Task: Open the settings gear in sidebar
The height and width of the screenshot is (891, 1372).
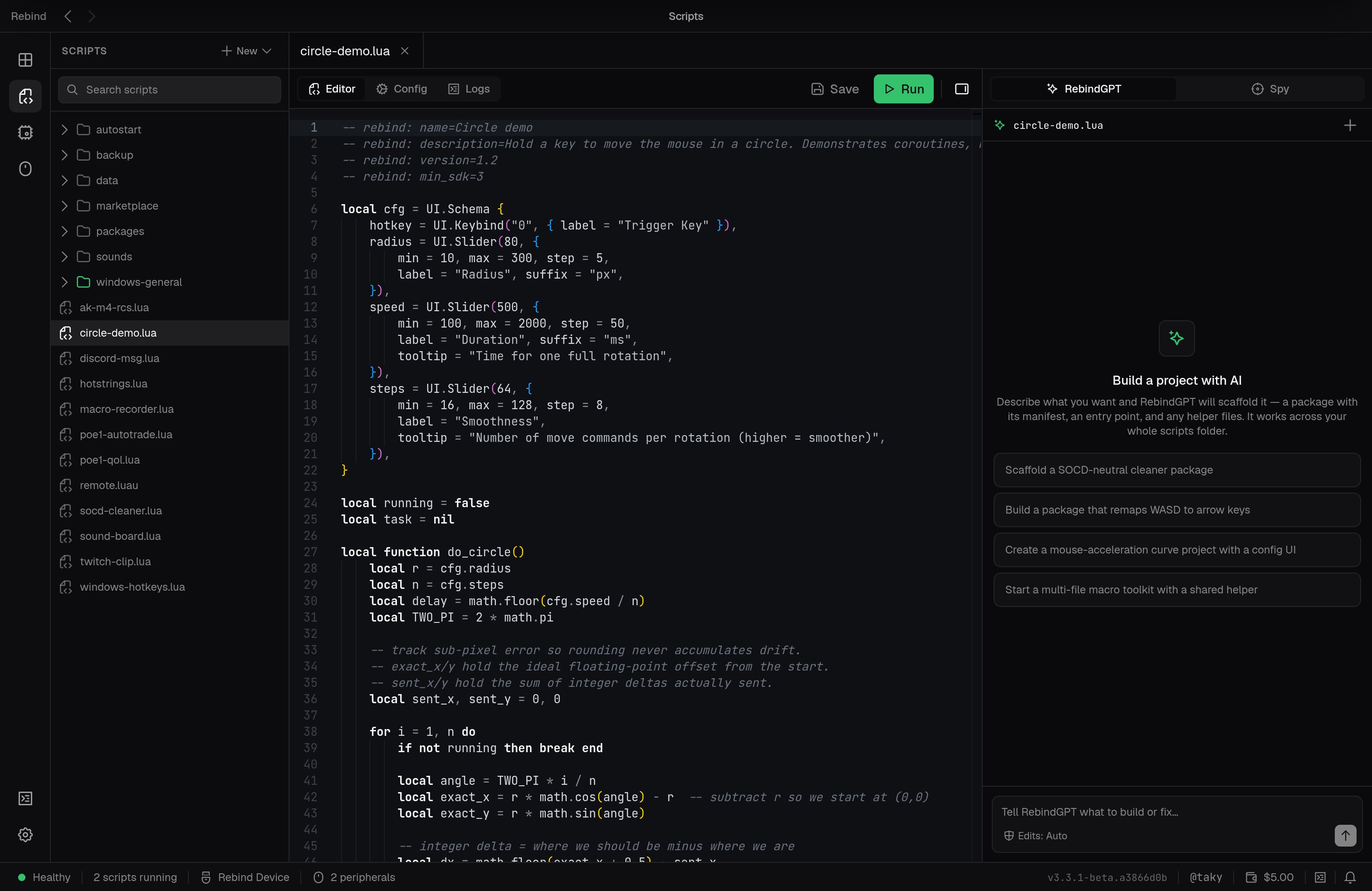Action: [x=25, y=835]
